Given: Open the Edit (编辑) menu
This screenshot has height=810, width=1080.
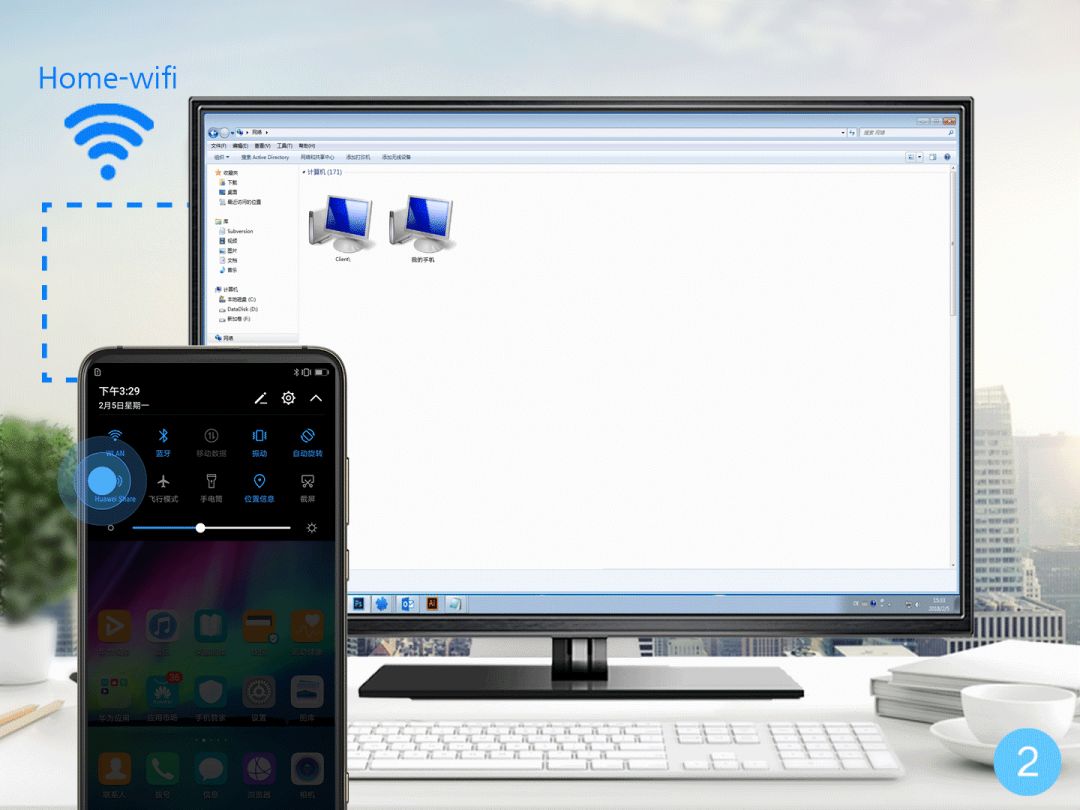Looking at the screenshot, I should [x=240, y=146].
